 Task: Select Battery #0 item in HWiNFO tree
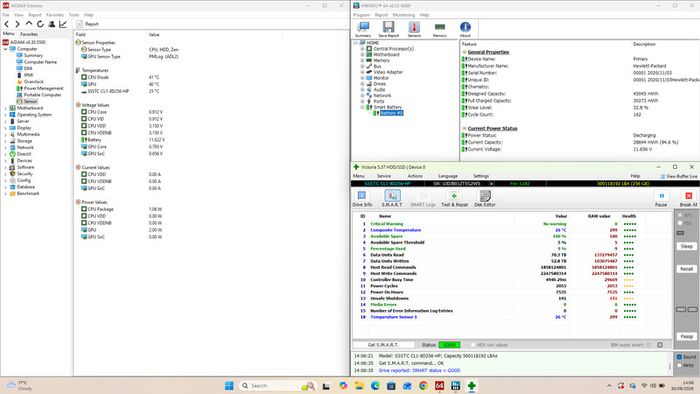392,113
